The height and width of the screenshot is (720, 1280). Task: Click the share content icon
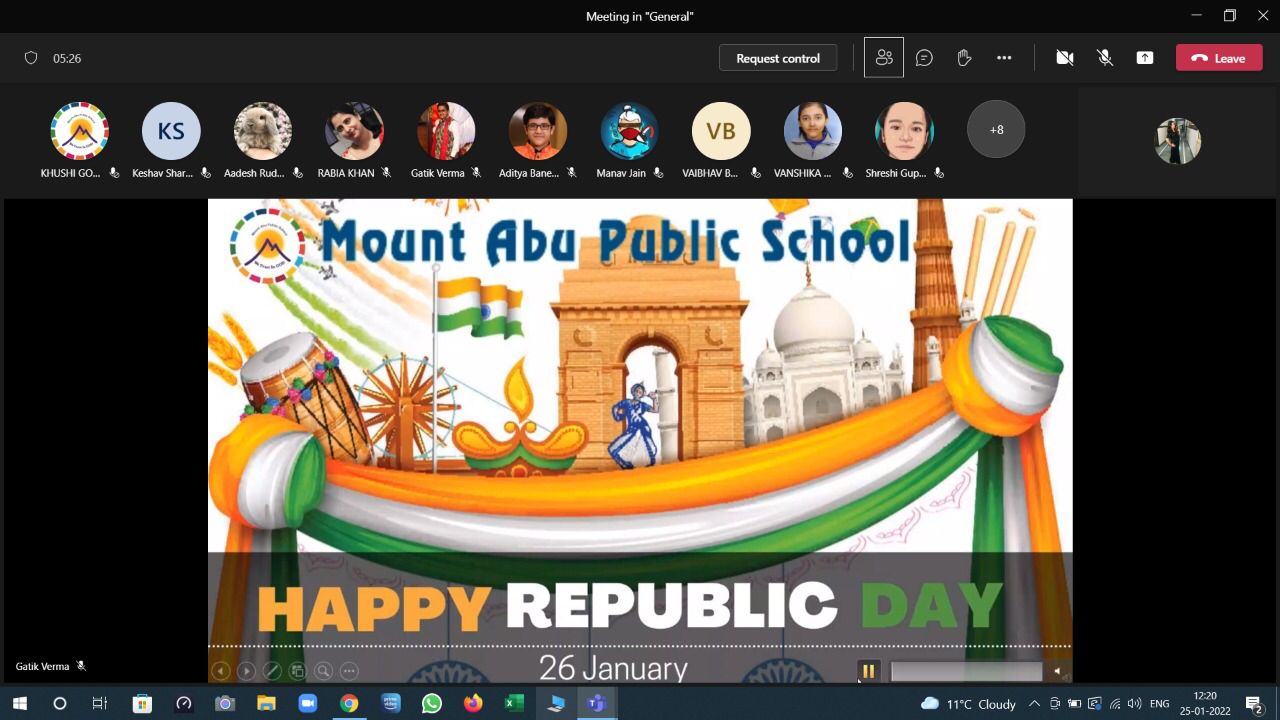[x=1145, y=58]
